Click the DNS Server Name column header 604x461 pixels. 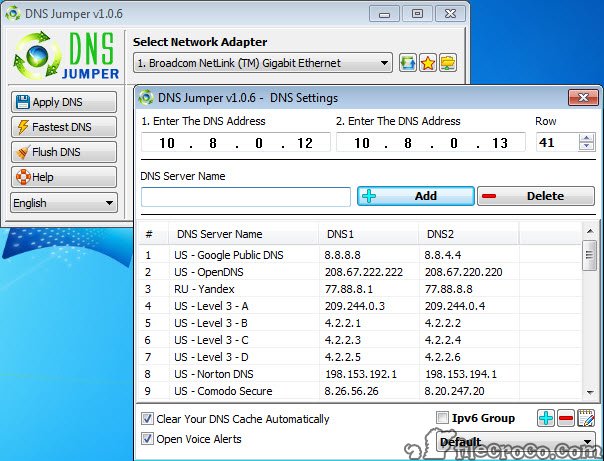(x=243, y=234)
